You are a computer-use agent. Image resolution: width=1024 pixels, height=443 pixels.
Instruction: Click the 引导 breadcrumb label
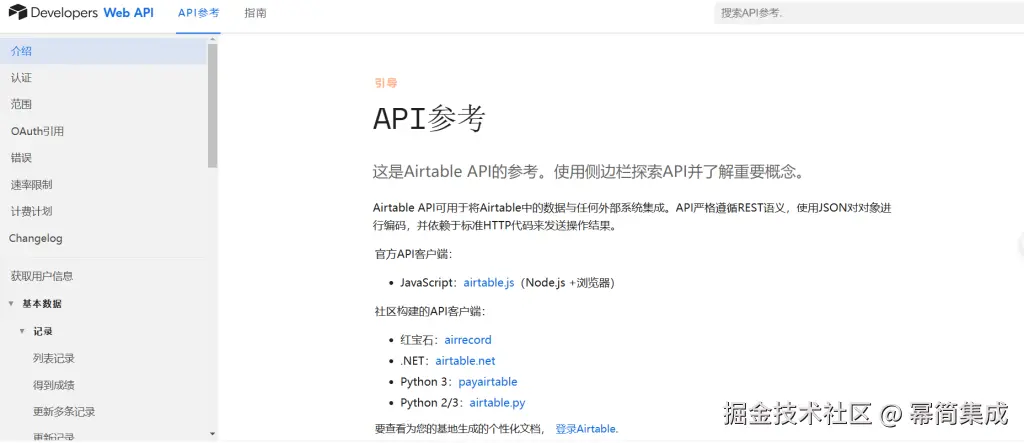tap(385, 83)
